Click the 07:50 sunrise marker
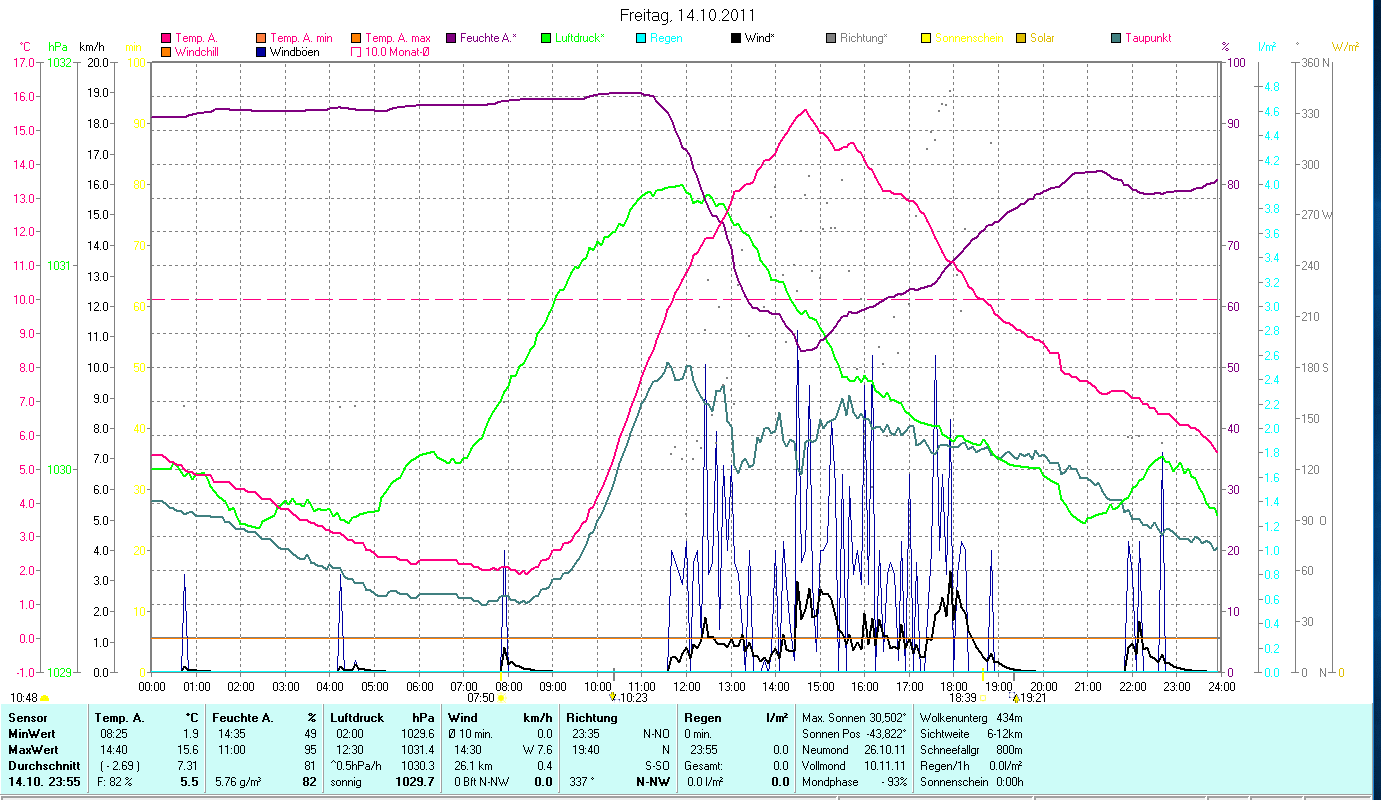Screen dimensions: 1381x800 tap(482, 698)
